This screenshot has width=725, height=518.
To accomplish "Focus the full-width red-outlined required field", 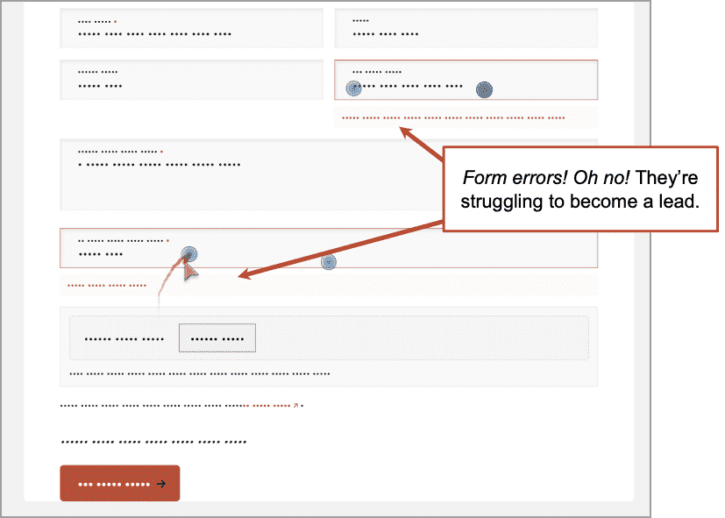I will (329, 248).
